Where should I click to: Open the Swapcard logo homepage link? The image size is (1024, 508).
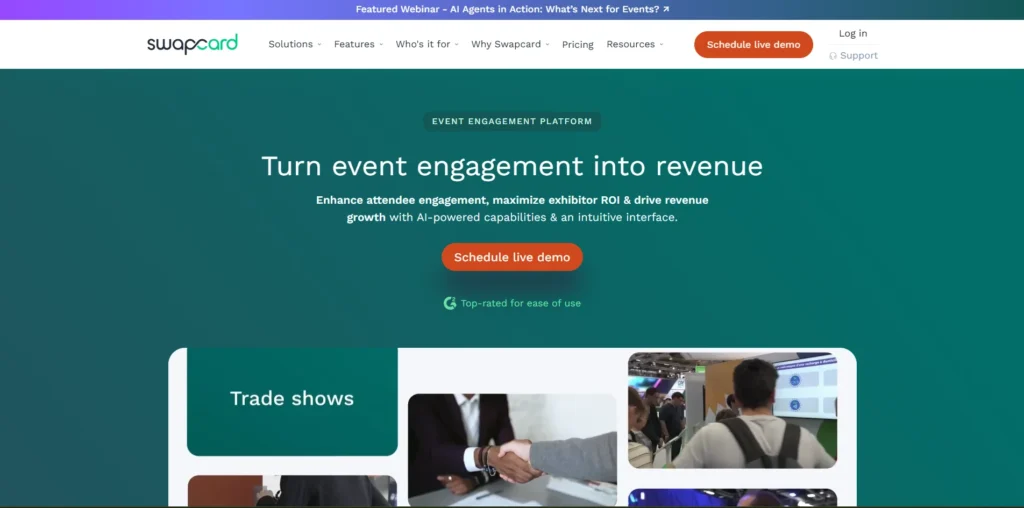[193, 44]
